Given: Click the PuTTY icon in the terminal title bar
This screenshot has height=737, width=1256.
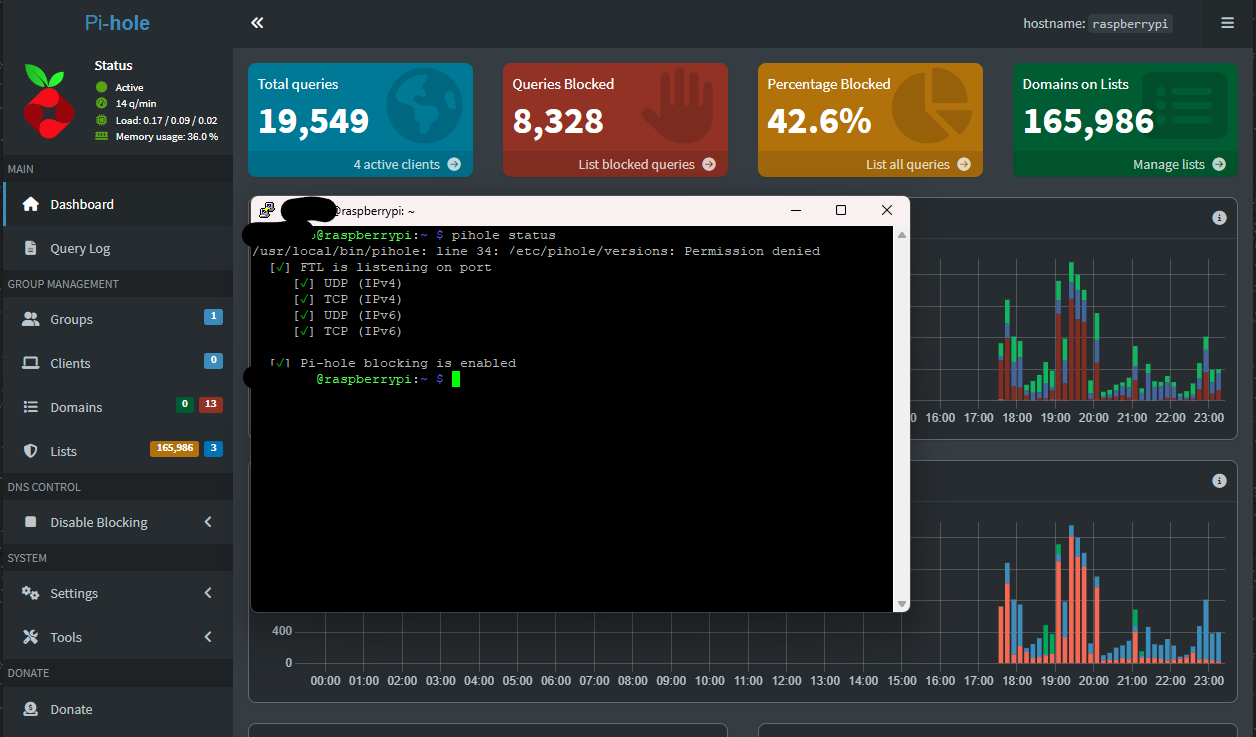Looking at the screenshot, I should click(x=267, y=211).
